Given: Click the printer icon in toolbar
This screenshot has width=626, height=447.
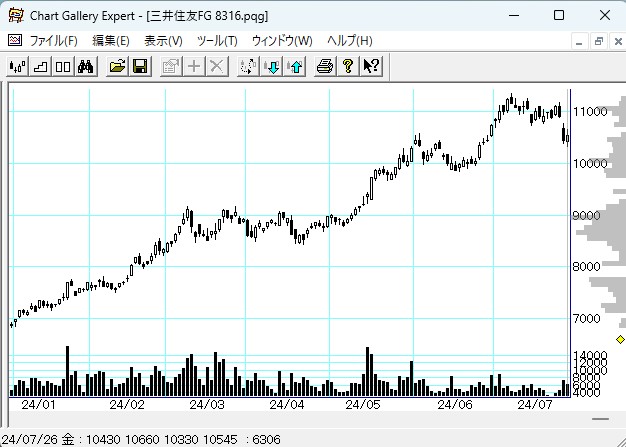Looking at the screenshot, I should [x=325, y=66].
